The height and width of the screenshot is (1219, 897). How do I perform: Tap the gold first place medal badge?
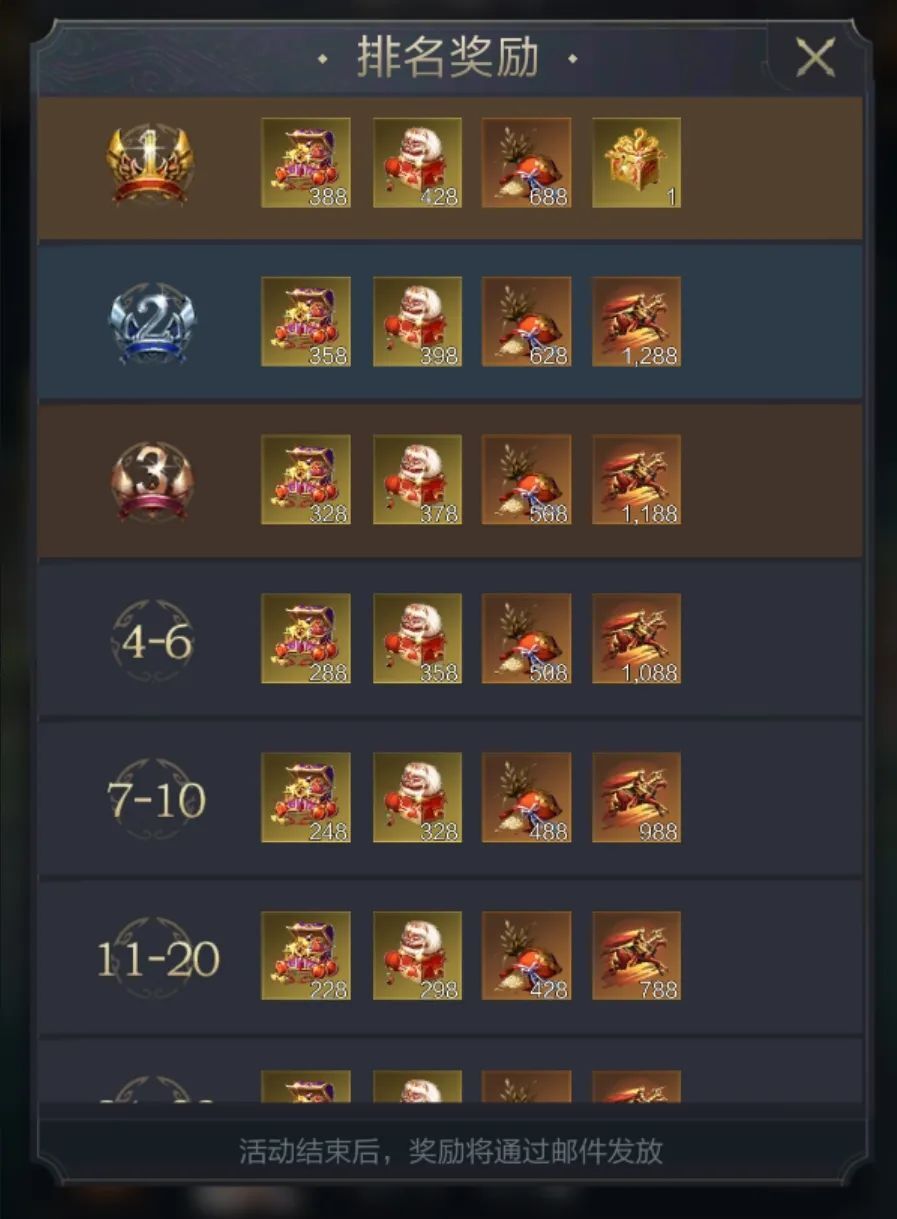point(150,163)
